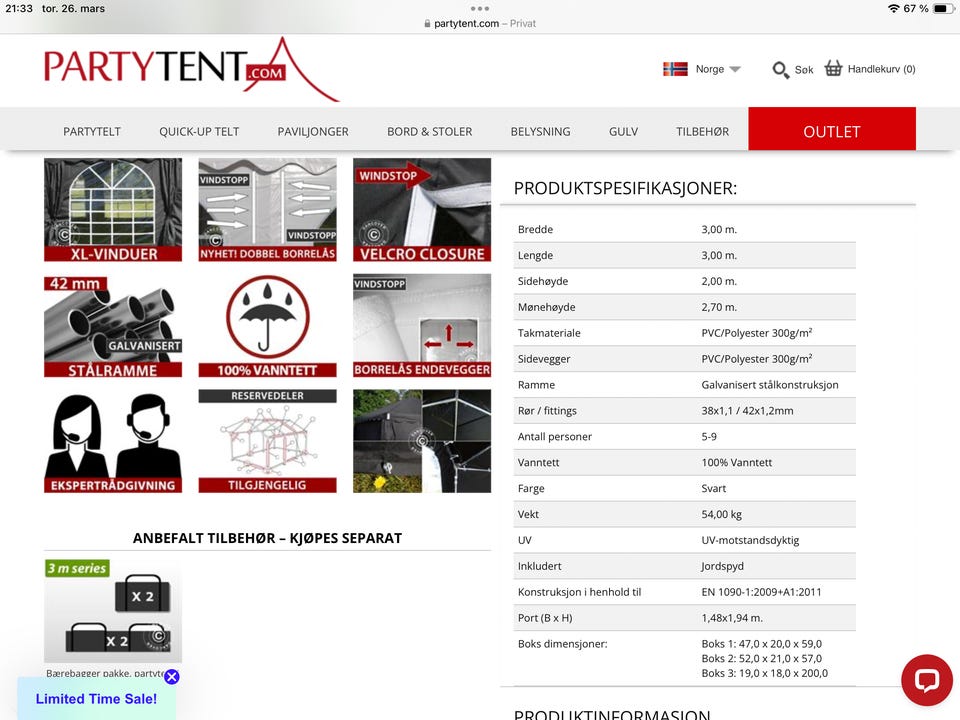Select the 'Konstruksjon i henhold til' label
This screenshot has height=720, width=960.
(579, 592)
